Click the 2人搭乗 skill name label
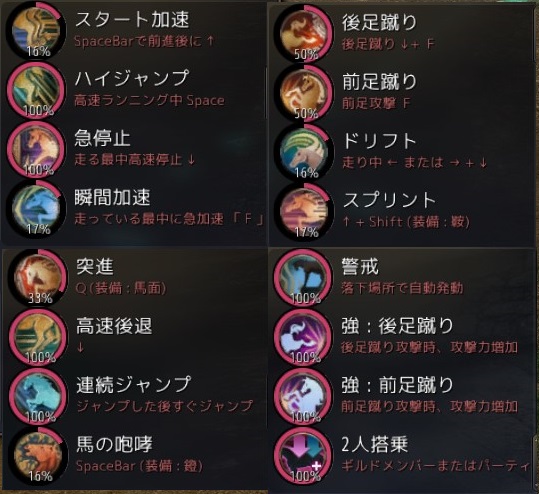The width and height of the screenshot is (539, 494). [x=375, y=444]
